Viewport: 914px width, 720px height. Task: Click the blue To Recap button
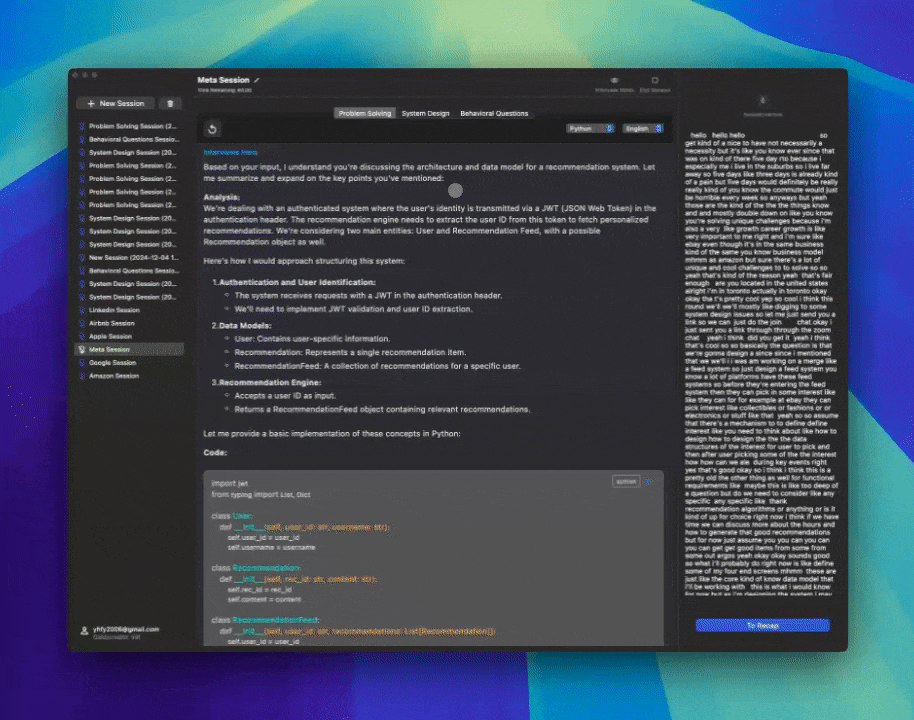(x=762, y=625)
